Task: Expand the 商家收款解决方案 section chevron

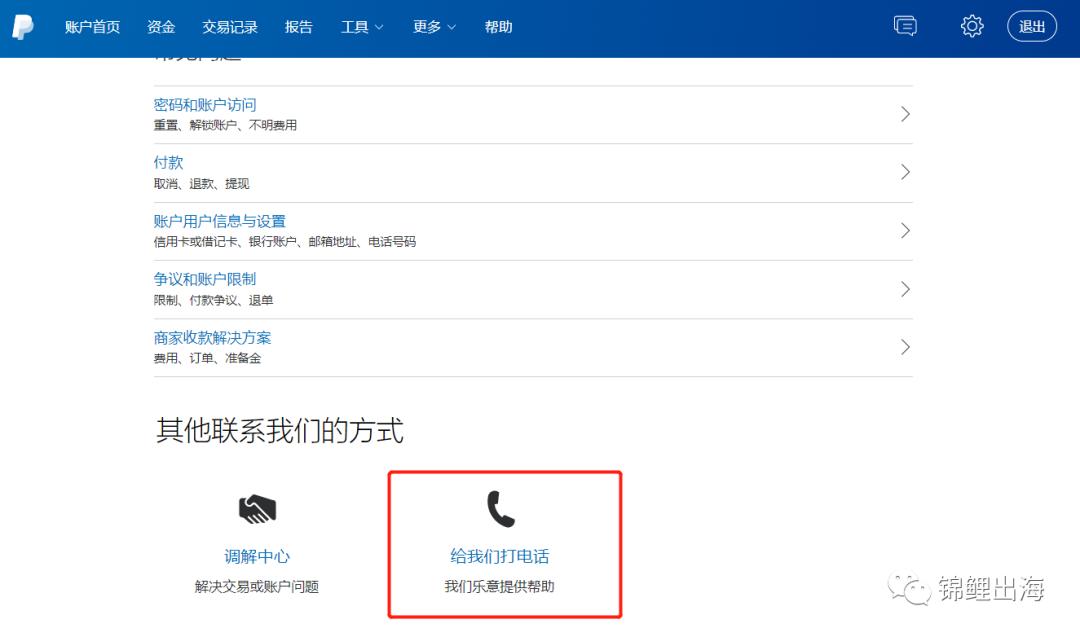Action: tap(905, 347)
